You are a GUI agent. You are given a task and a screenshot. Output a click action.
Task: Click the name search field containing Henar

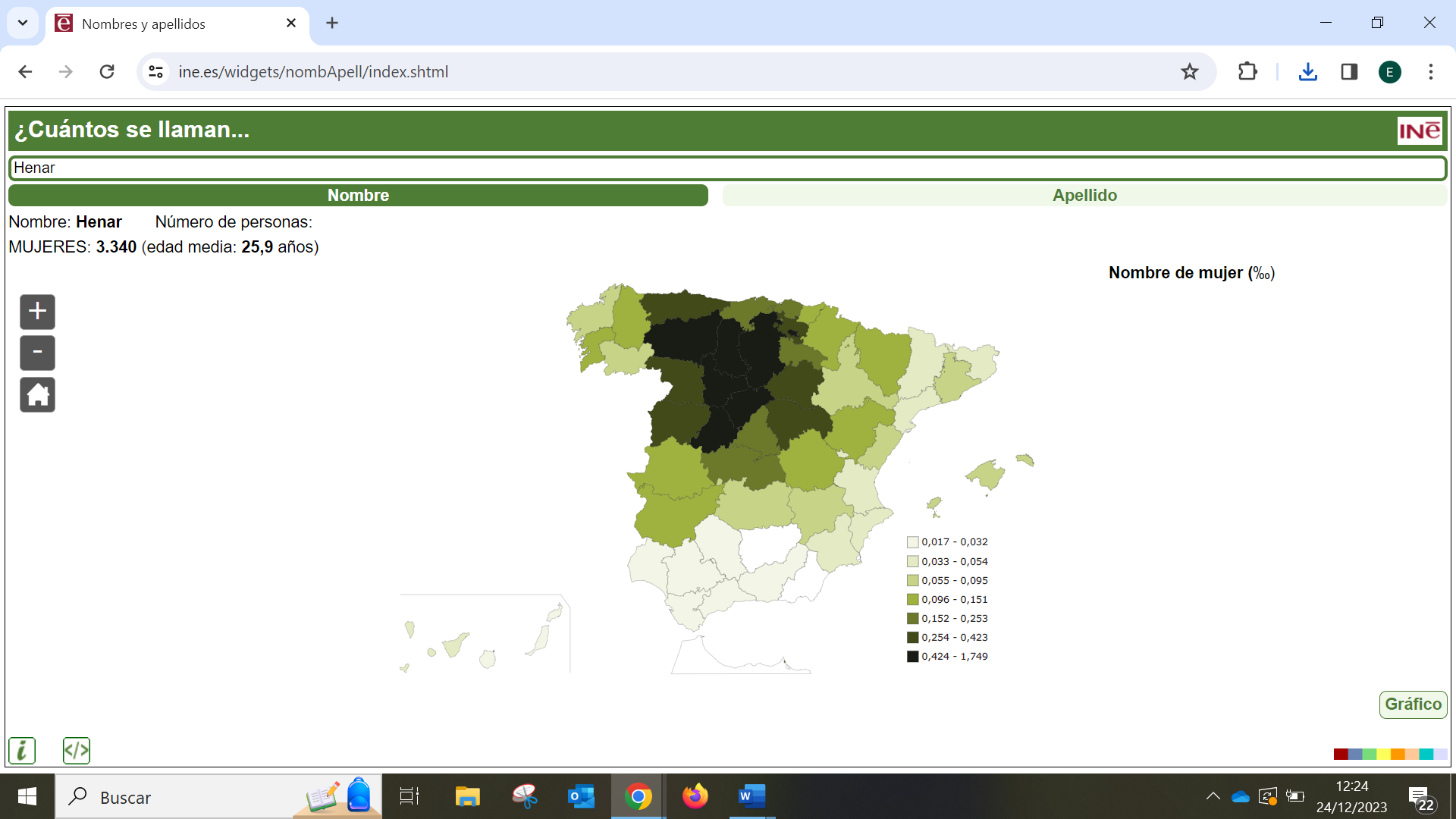[728, 168]
